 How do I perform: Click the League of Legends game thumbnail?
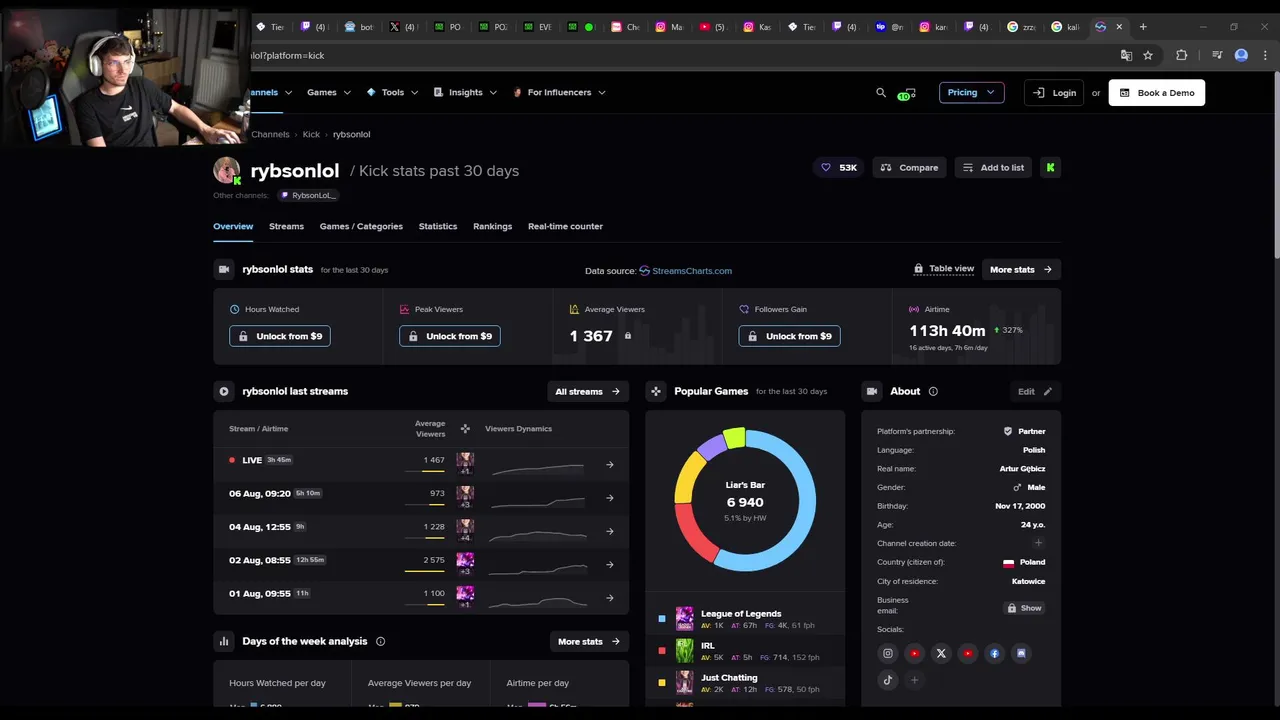pyautogui.click(x=684, y=618)
